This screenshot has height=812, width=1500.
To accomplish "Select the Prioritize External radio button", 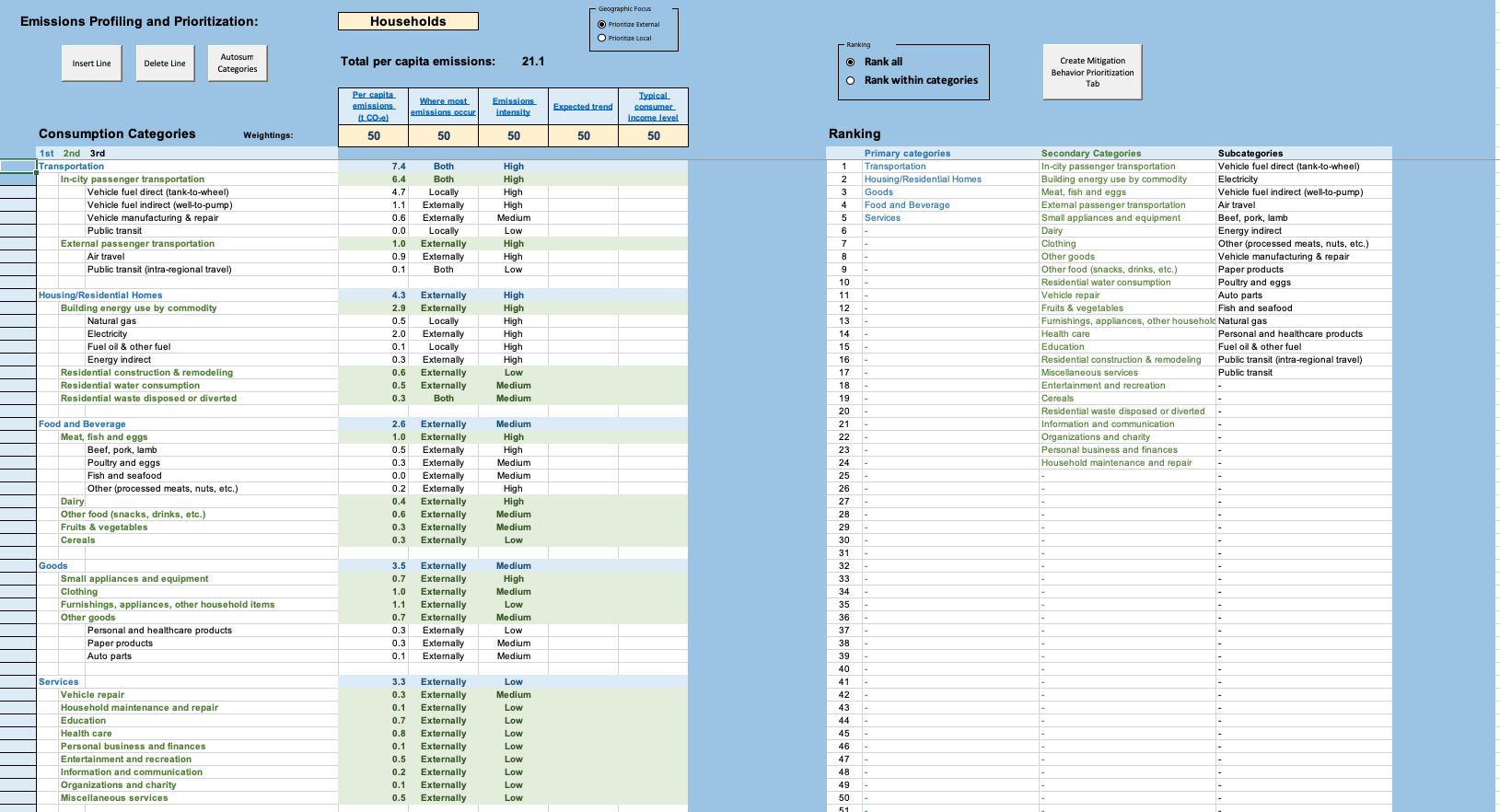I will click(602, 25).
